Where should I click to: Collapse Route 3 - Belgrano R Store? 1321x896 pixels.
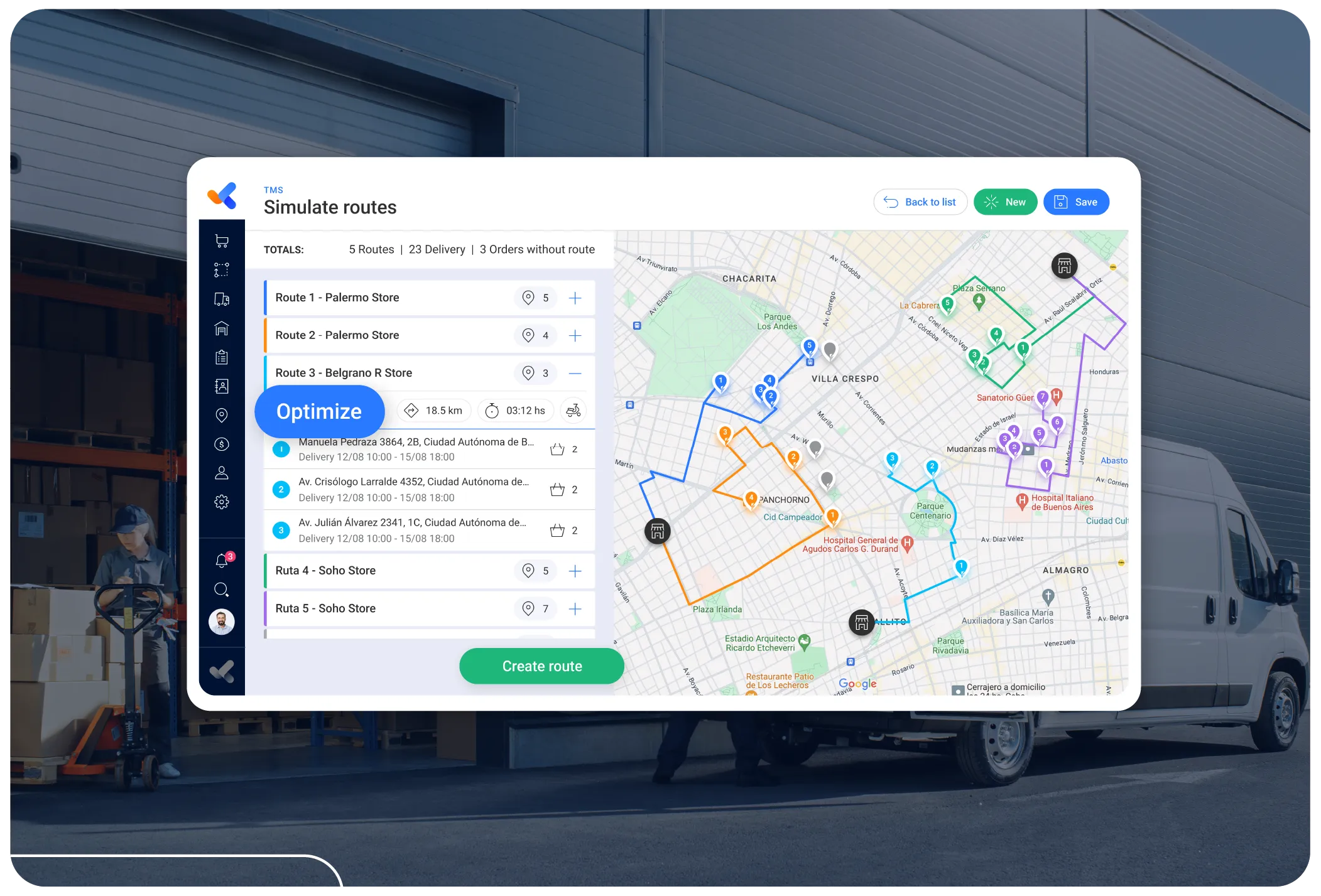(x=575, y=373)
